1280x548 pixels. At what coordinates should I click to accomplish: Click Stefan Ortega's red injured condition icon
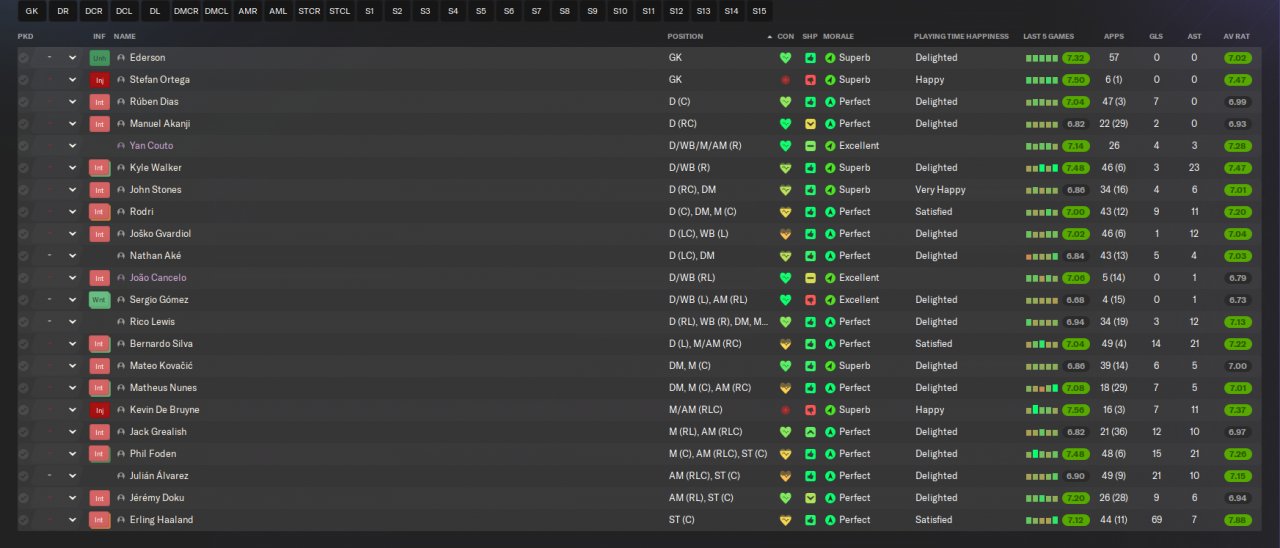785,80
